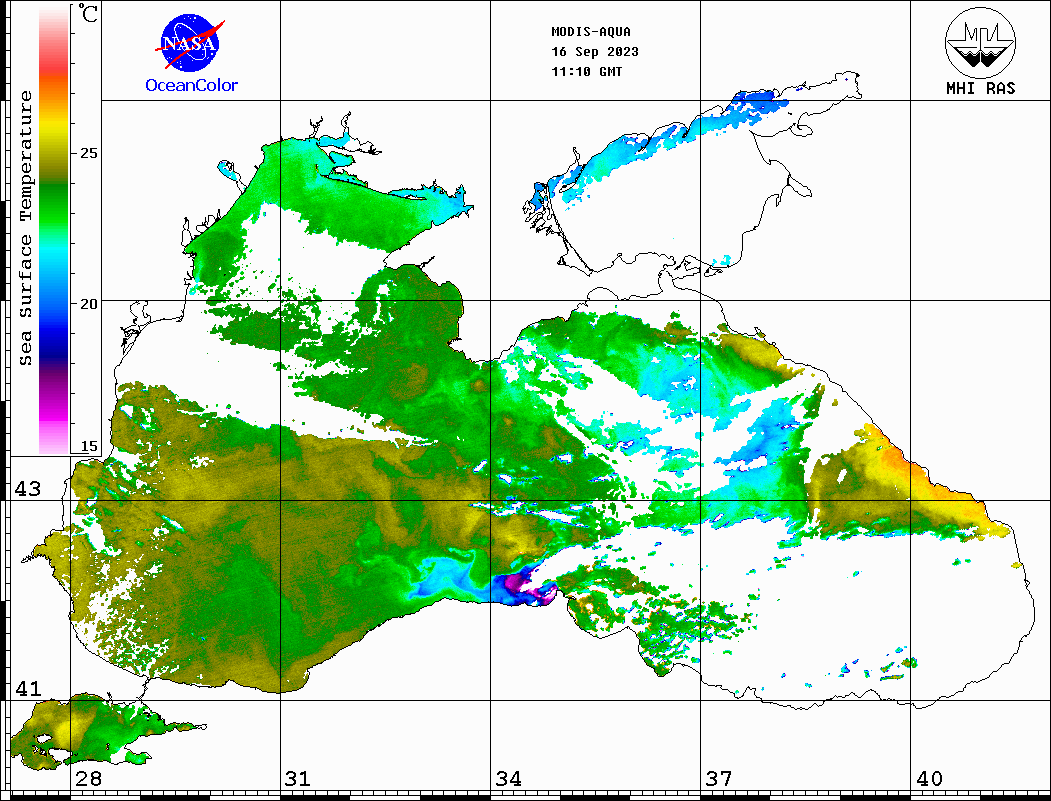This screenshot has height=801, width=1051.
Task: Click the longitude label 31
Action: tap(298, 778)
